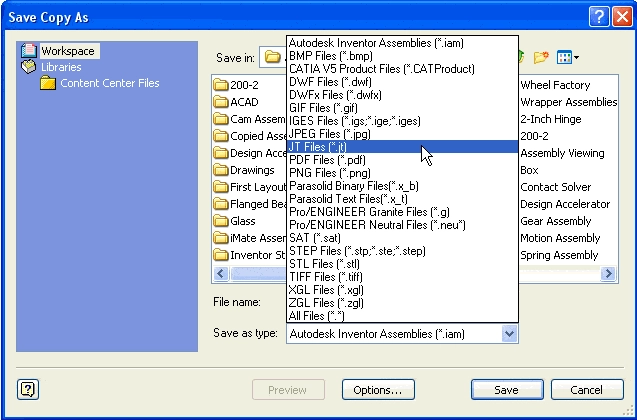Image resolution: width=637 pixels, height=420 pixels.
Task: Select the Motion Assembly item
Action: click(560, 238)
